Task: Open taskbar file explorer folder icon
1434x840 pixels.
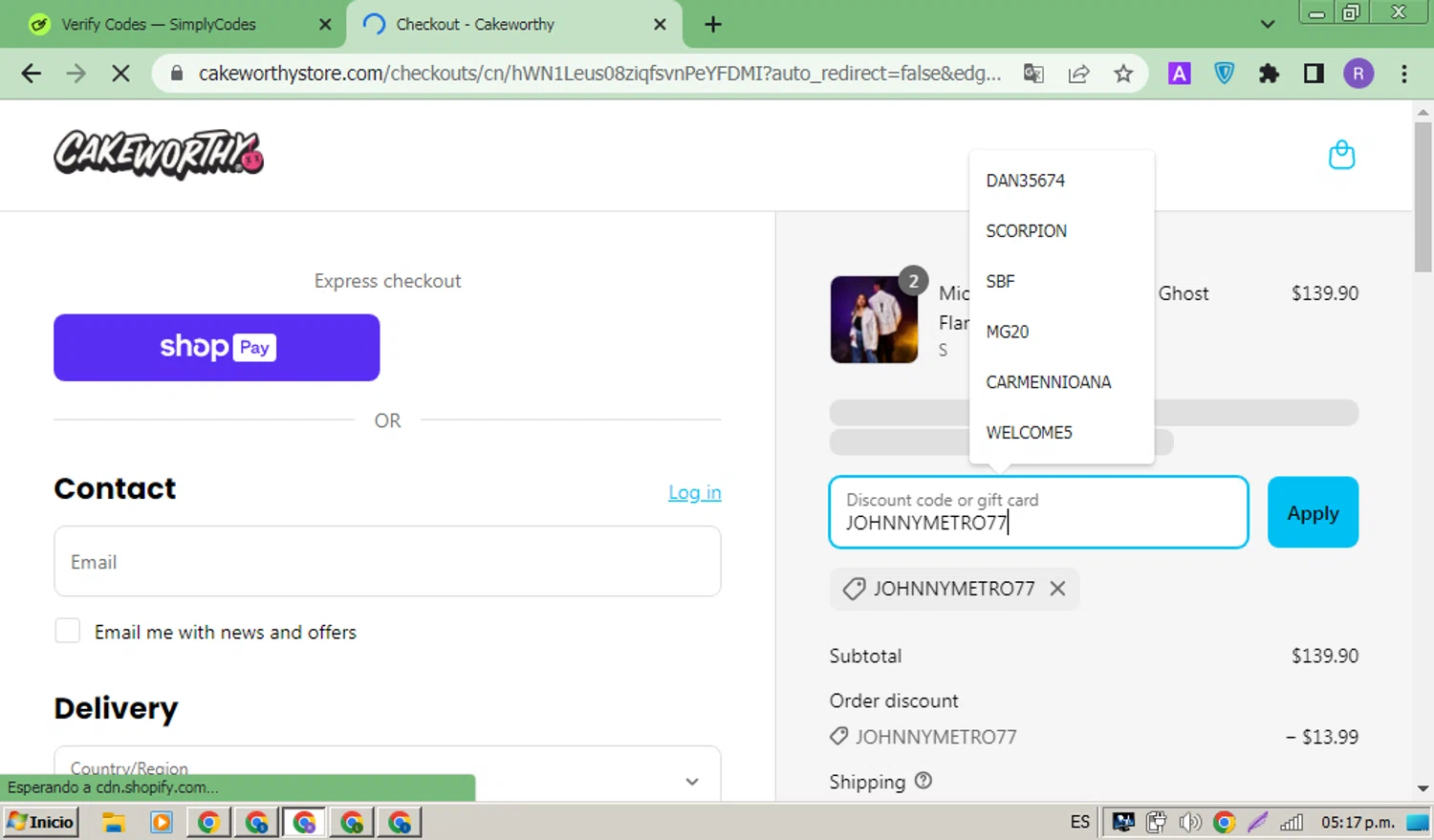Action: tap(114, 822)
